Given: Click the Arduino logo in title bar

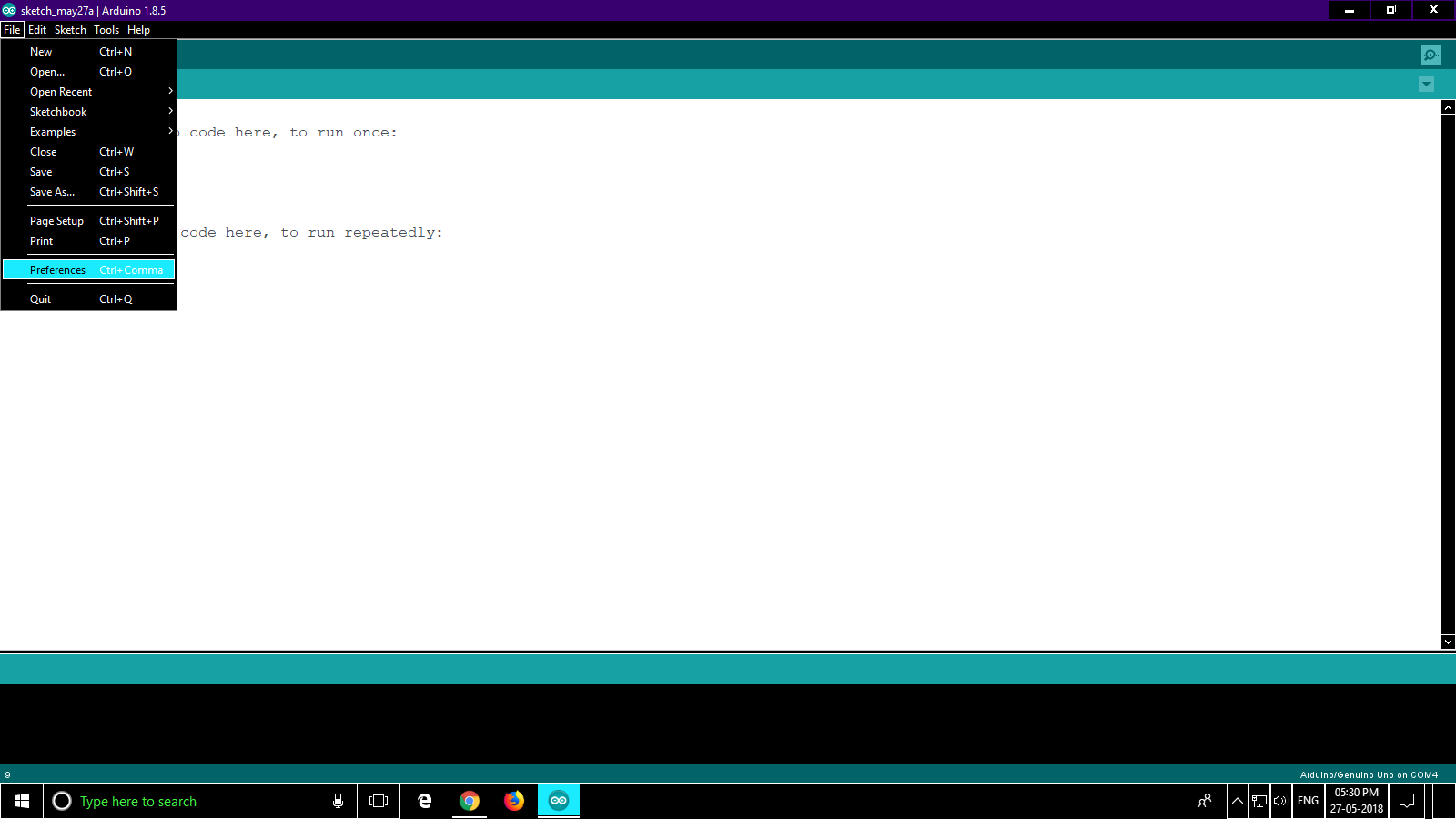Looking at the screenshot, I should pos(9,10).
